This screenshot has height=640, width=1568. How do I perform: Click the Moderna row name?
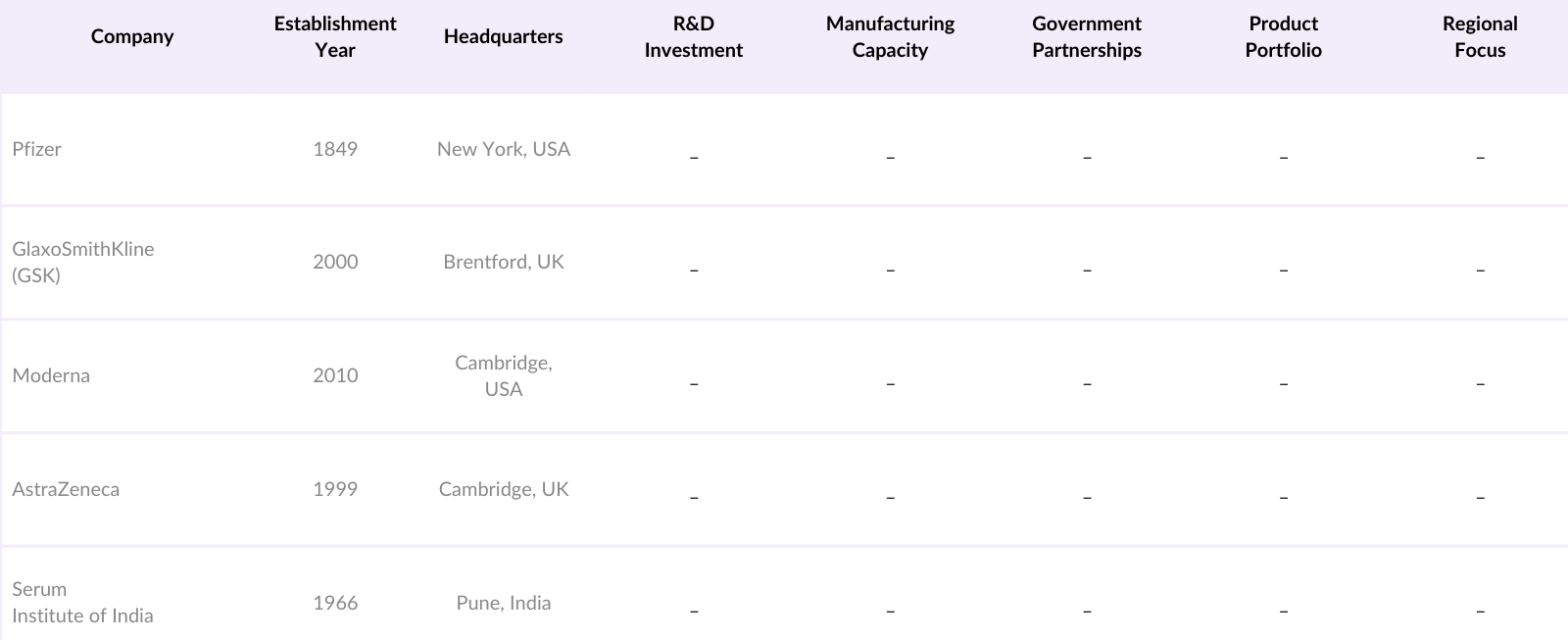(51, 375)
